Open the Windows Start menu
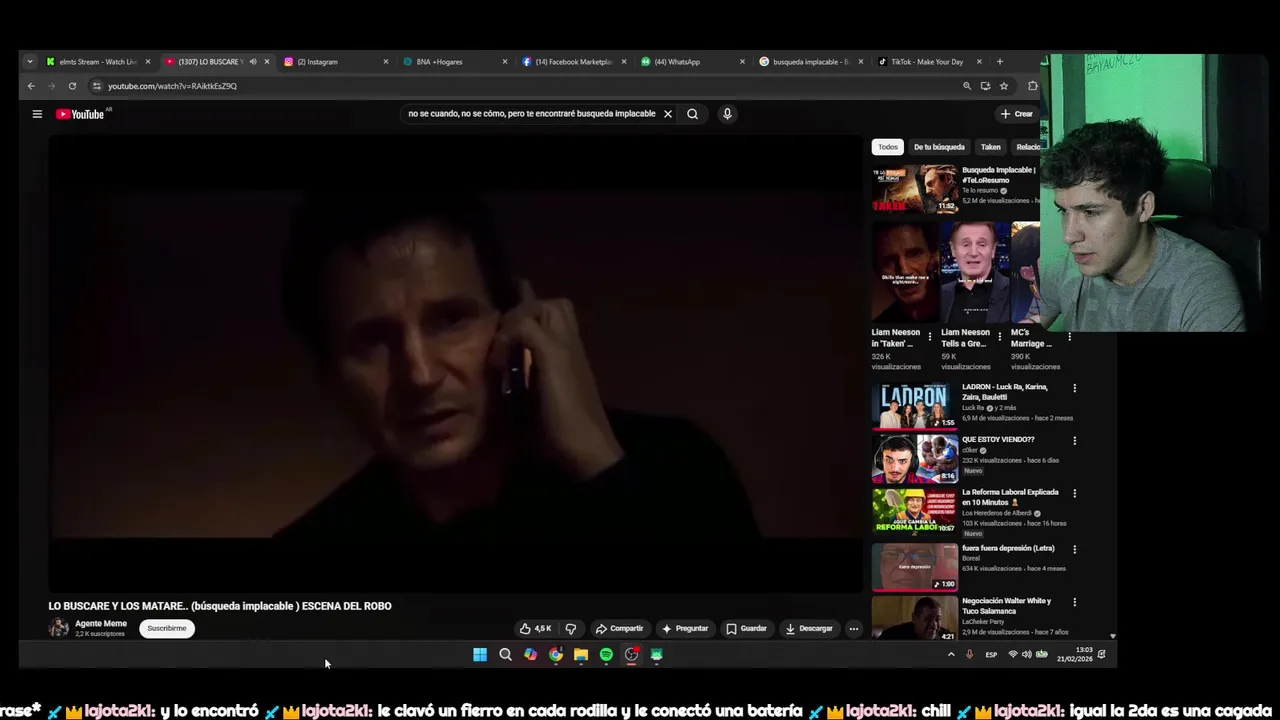Screen dimensions: 1280x720 coord(480,655)
